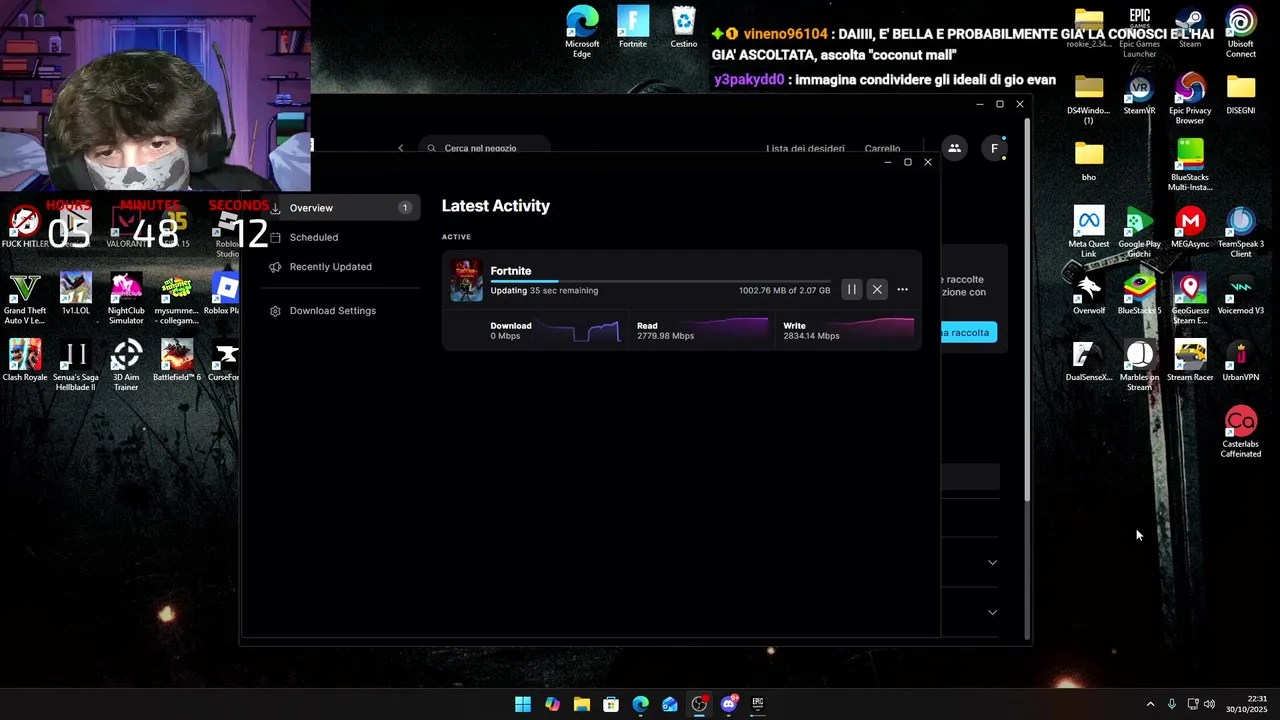
Task: Open the Epic profile avatar F
Action: [994, 148]
